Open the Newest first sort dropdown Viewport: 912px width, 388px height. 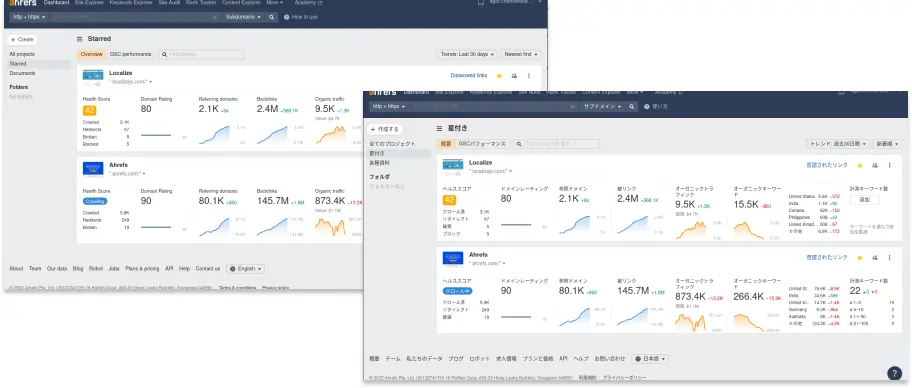(x=521, y=54)
